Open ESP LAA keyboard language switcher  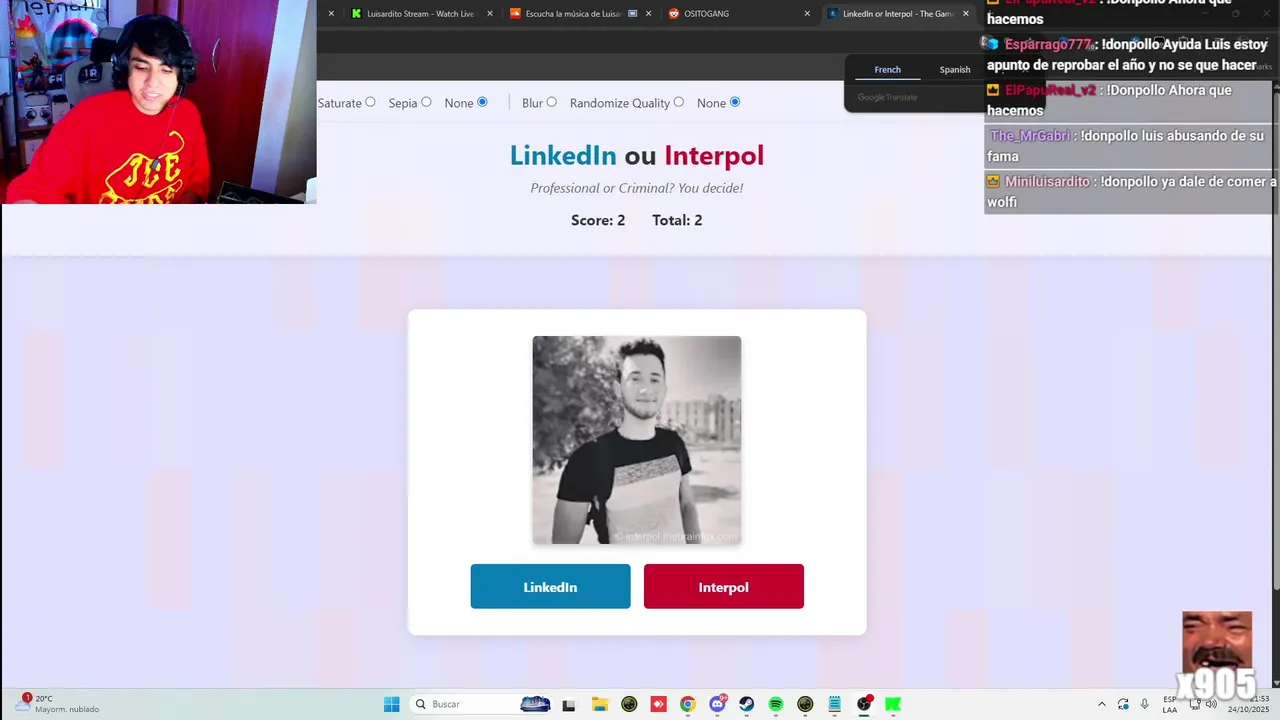tap(1170, 704)
